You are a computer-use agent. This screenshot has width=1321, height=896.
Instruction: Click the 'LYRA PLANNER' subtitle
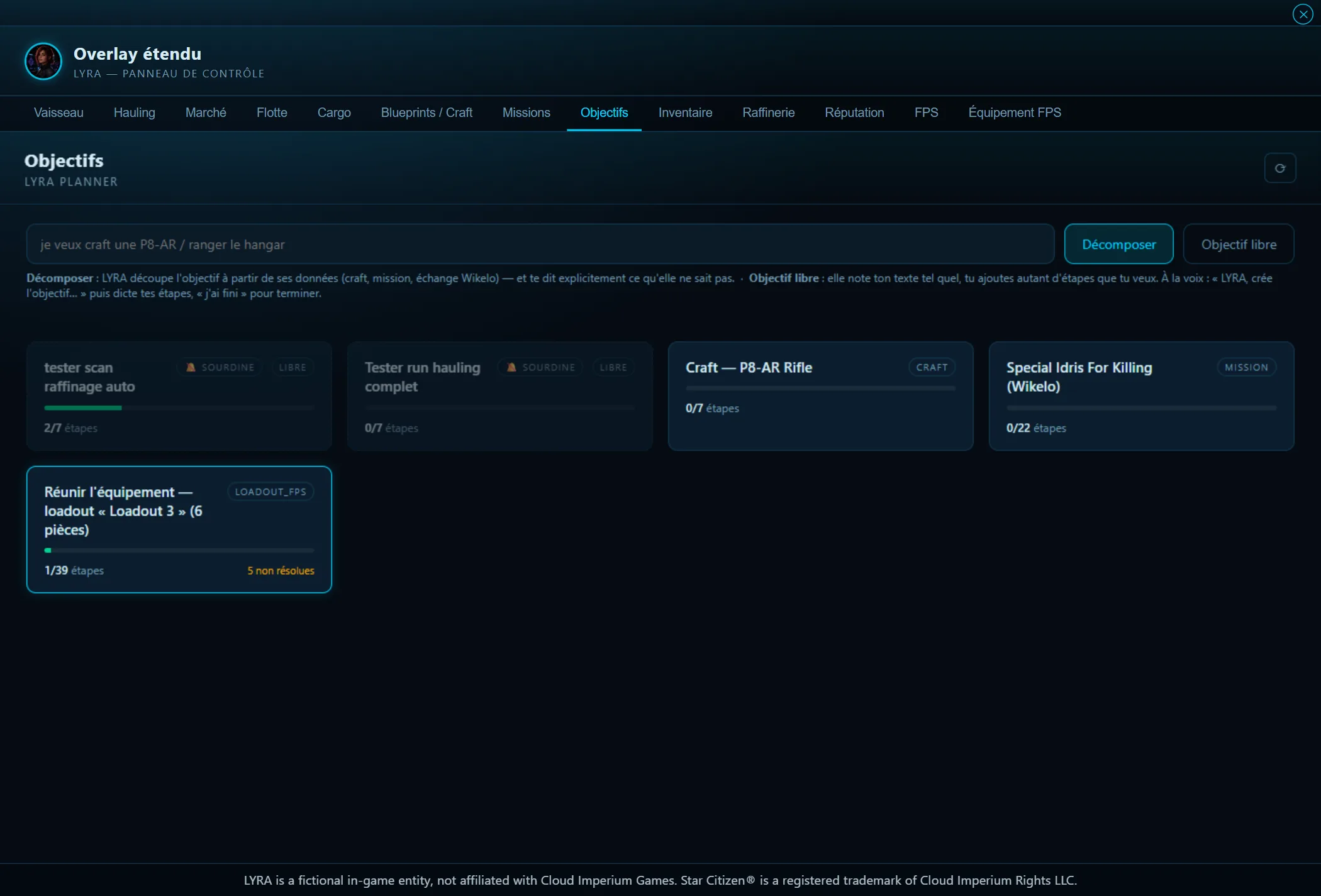tap(71, 182)
